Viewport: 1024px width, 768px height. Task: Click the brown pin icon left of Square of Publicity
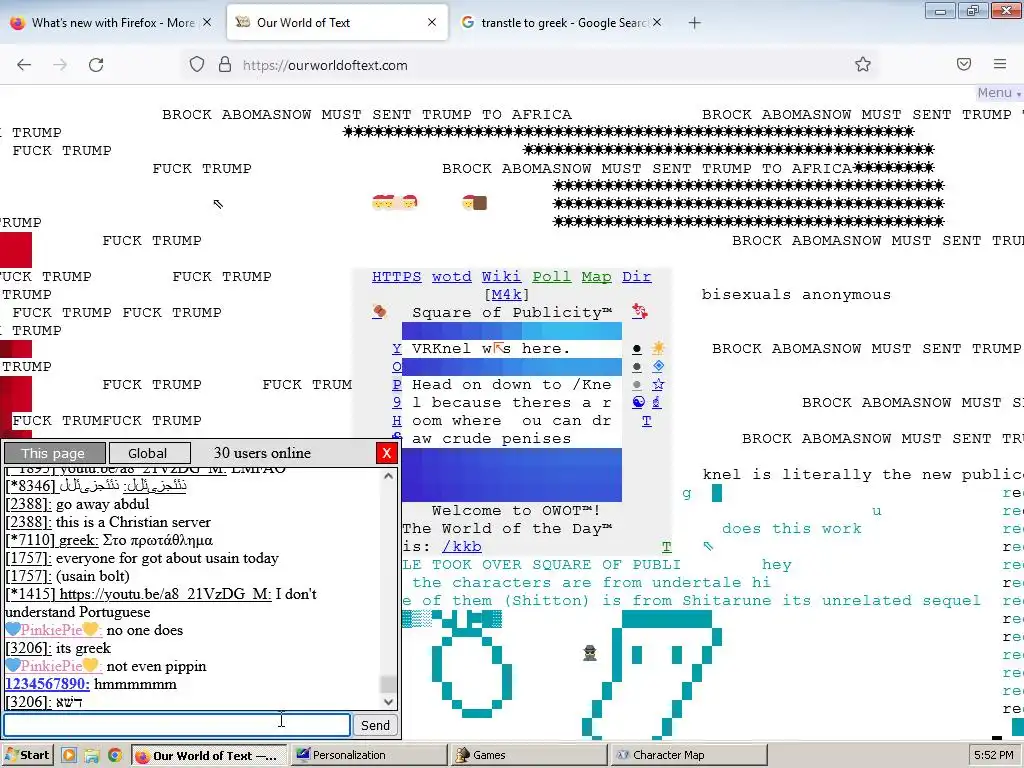point(379,312)
